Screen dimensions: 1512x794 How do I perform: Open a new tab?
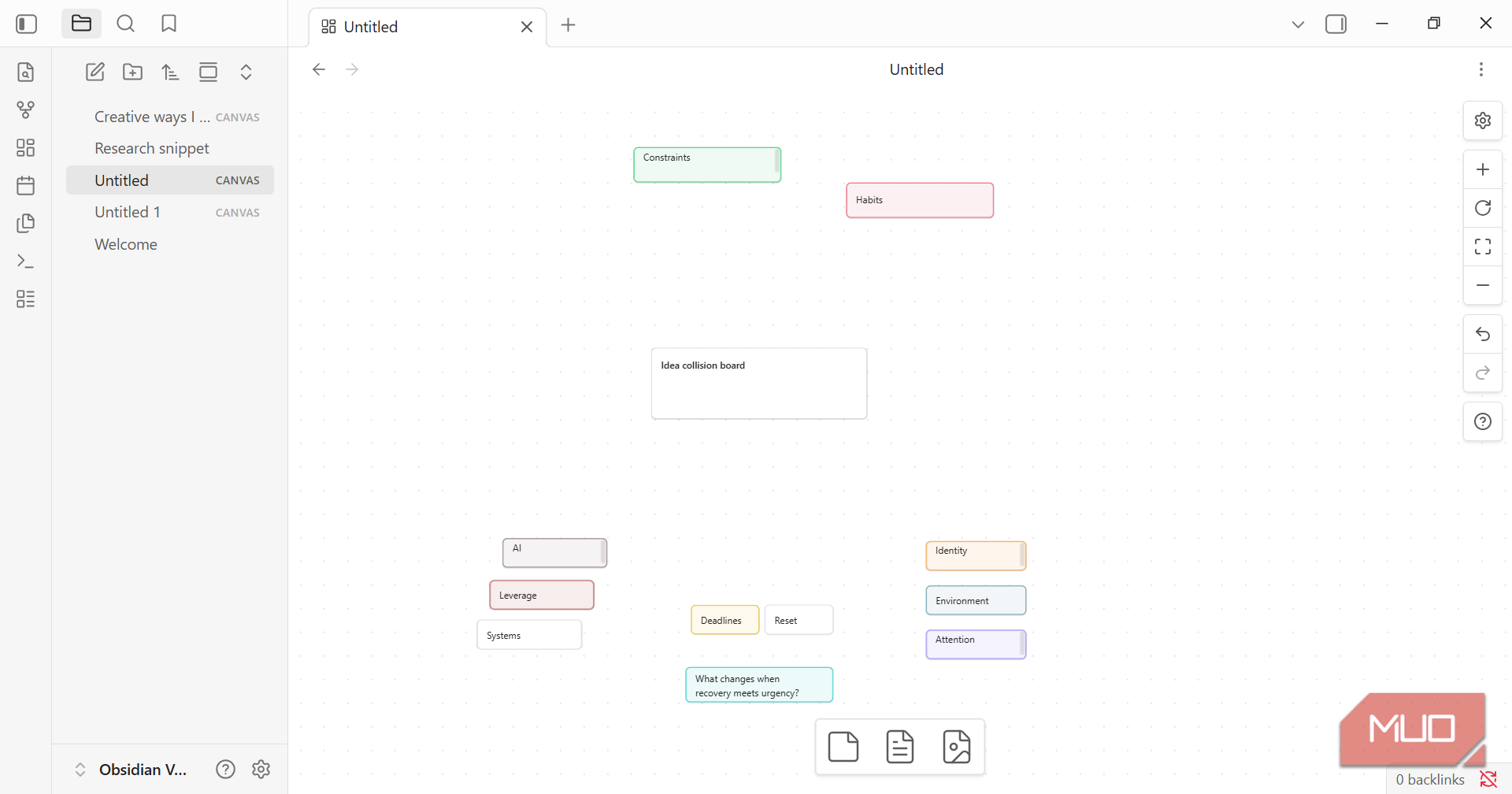(568, 25)
